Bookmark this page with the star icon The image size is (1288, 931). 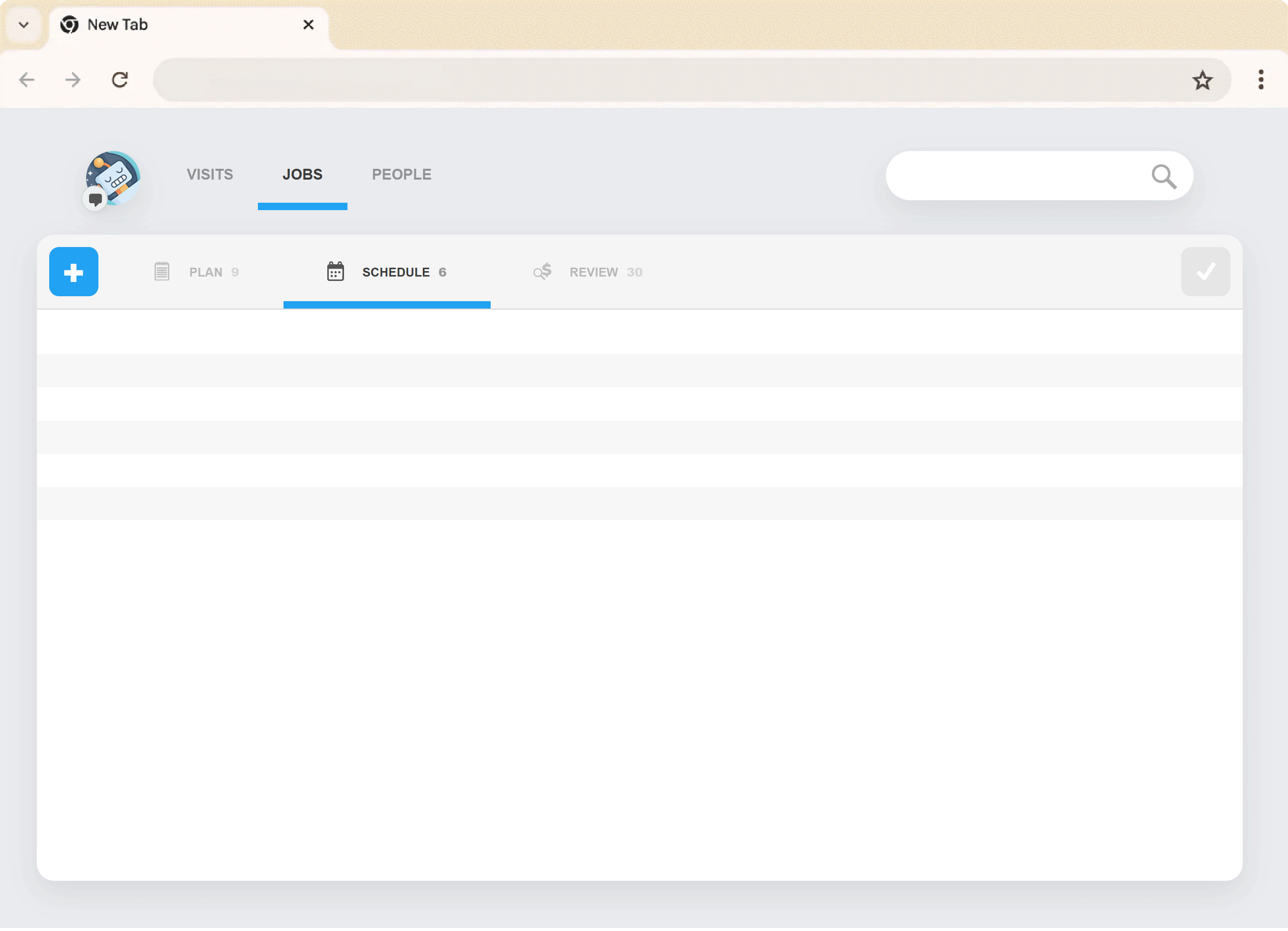(1202, 80)
